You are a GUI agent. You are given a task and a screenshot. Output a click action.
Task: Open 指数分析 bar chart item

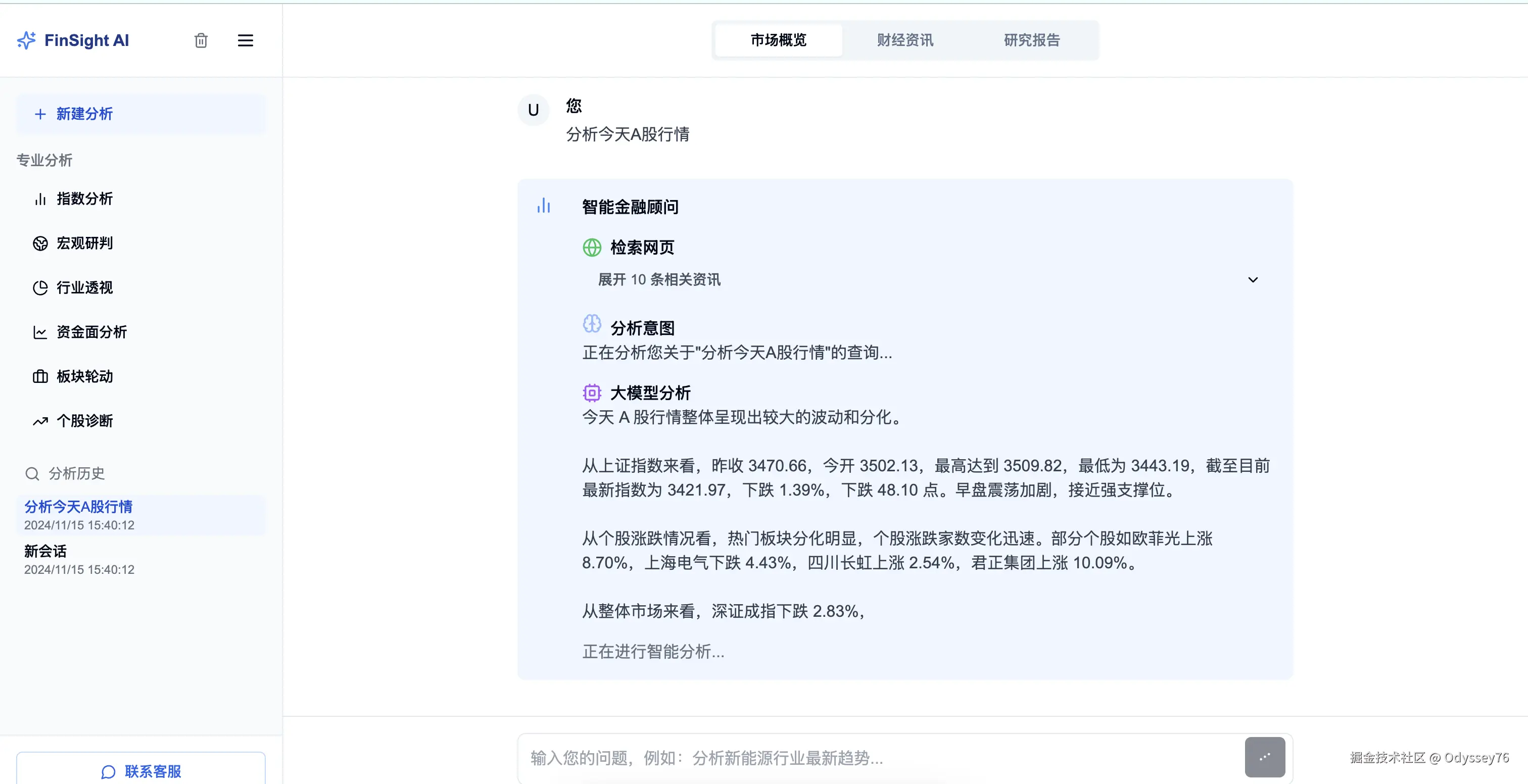click(x=84, y=199)
